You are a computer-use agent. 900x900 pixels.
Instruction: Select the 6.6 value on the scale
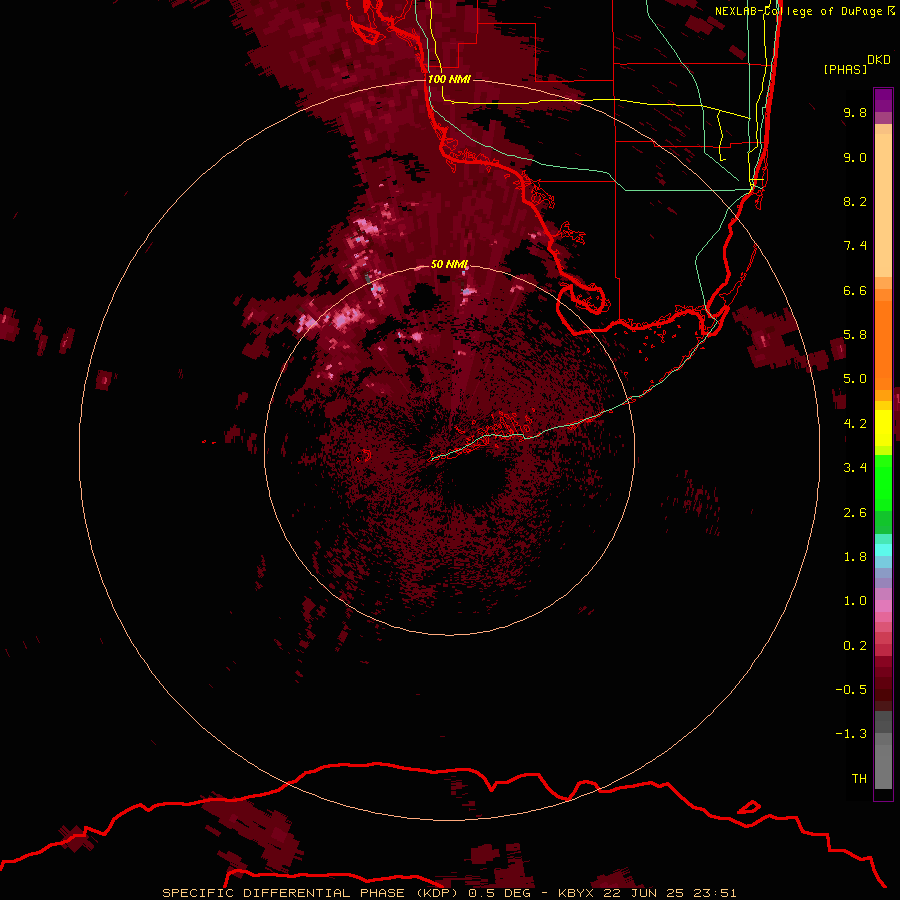coord(855,290)
